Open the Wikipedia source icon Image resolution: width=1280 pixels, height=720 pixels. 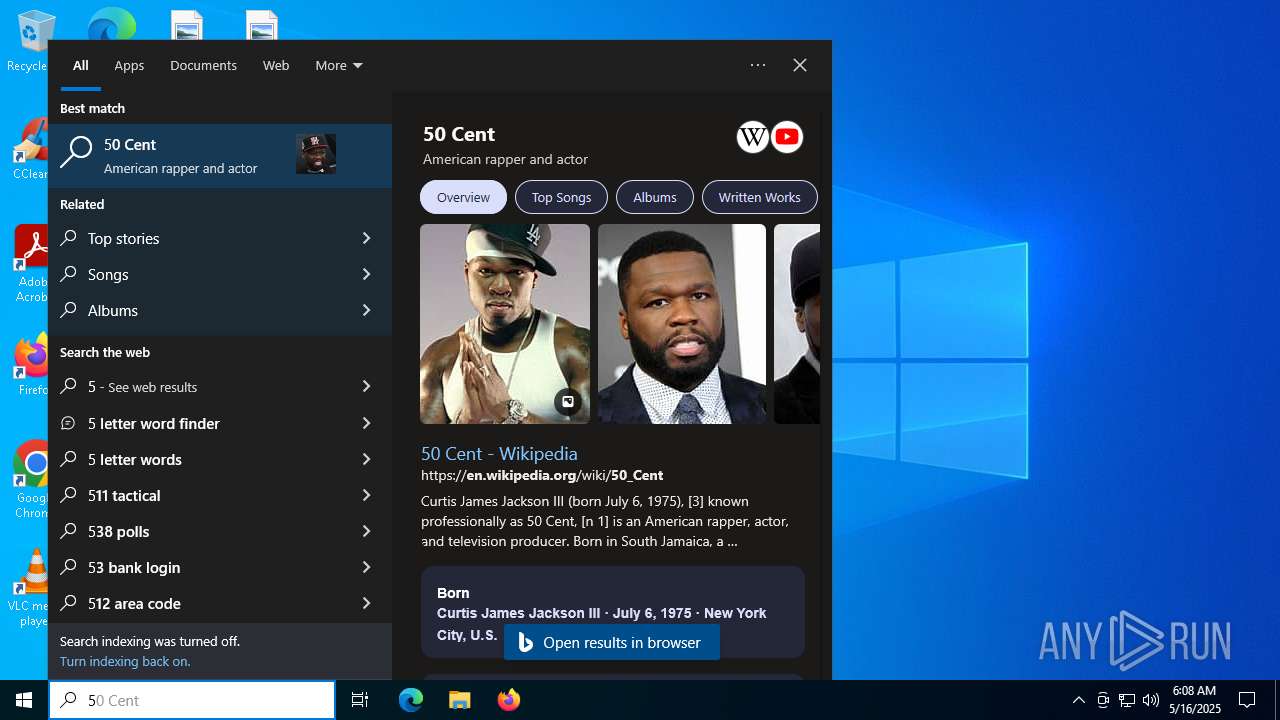753,137
